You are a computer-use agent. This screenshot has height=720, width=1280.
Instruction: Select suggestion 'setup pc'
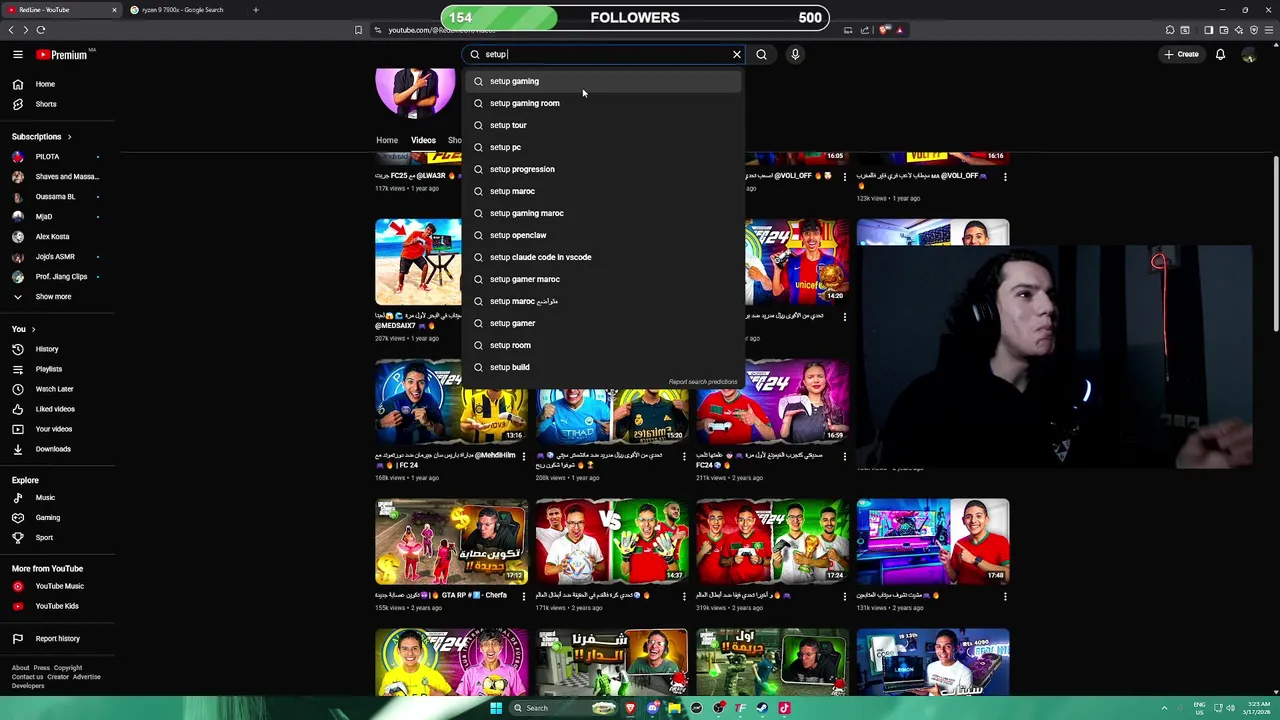pos(604,147)
